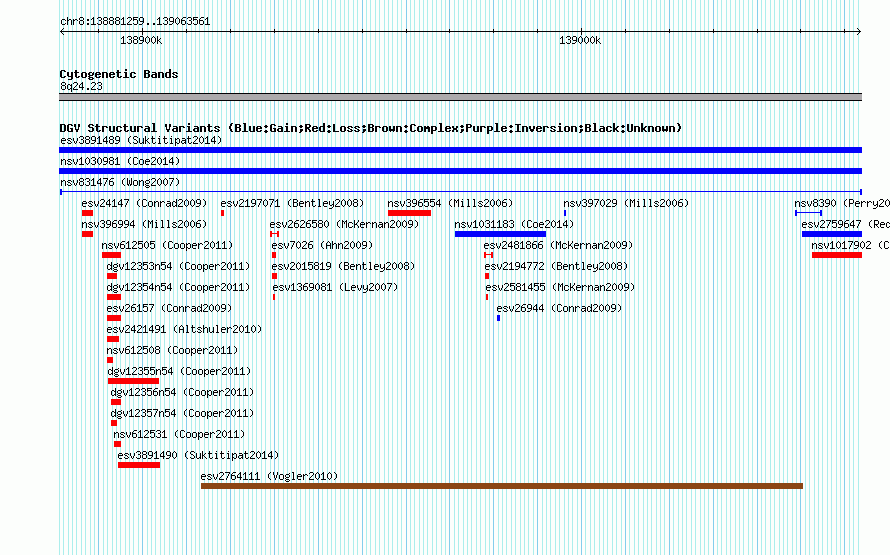The height and width of the screenshot is (555, 890).
Task: Select esv2581455 (McKernan2009) label
Action: (560, 287)
